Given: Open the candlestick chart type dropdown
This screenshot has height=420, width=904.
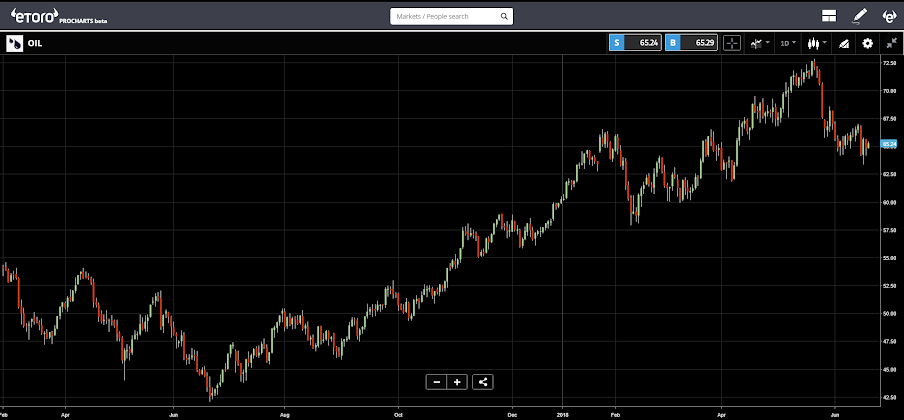Looking at the screenshot, I should 818,43.
